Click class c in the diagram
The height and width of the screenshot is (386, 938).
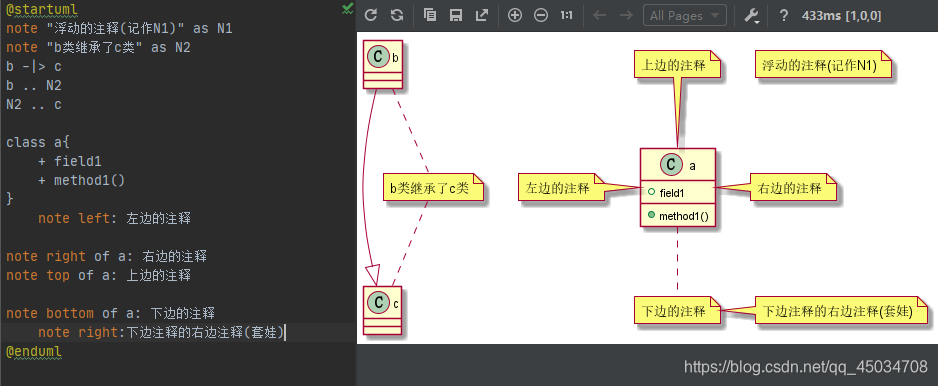(383, 310)
